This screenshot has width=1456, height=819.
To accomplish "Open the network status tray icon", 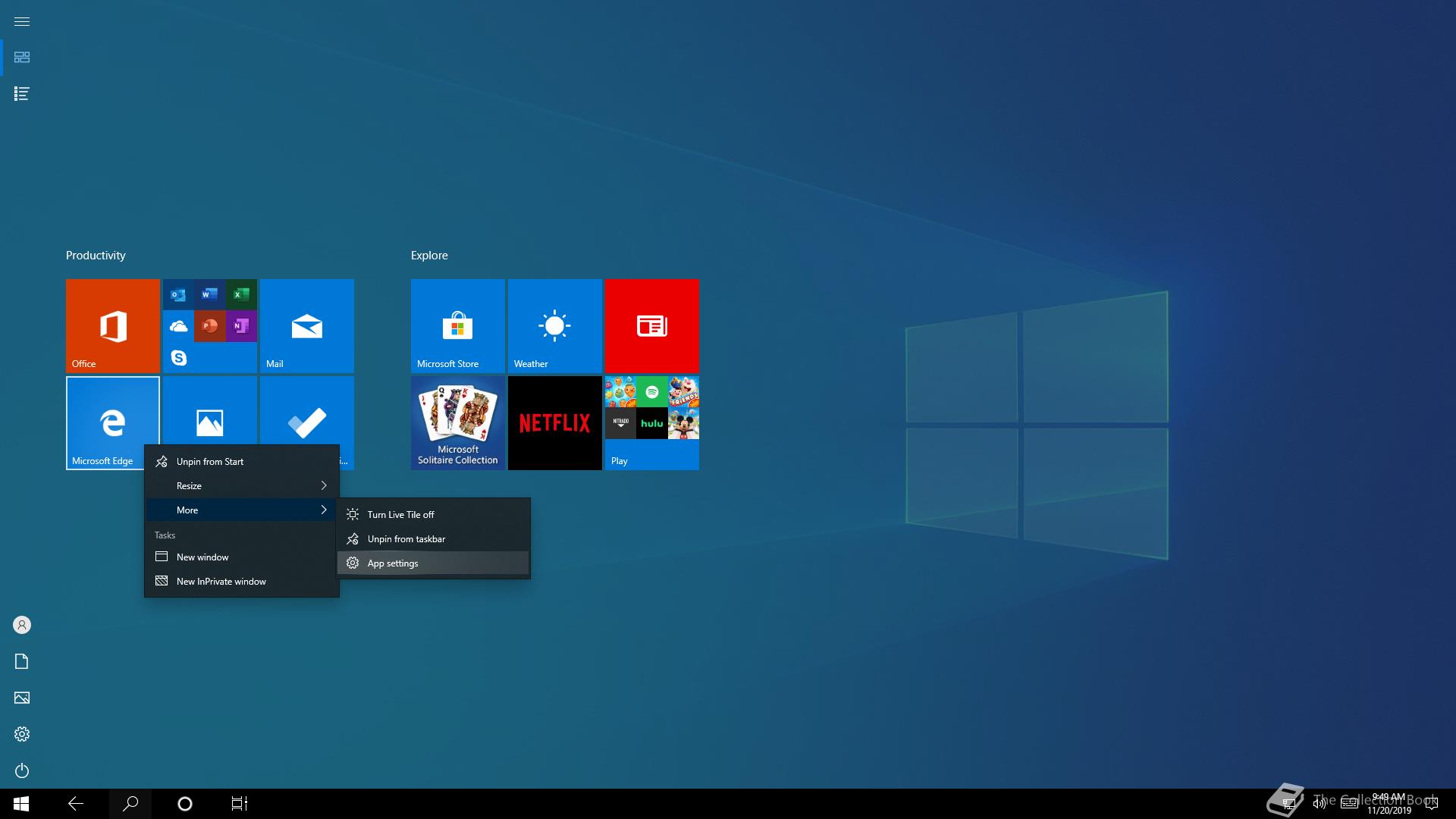I will 1288,804.
